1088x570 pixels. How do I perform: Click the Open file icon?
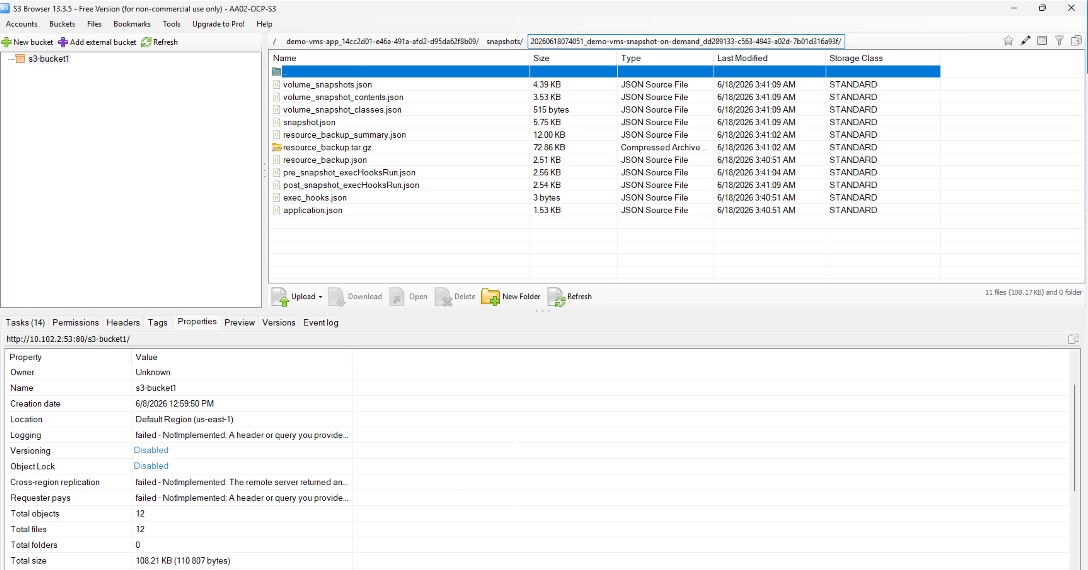[397, 297]
